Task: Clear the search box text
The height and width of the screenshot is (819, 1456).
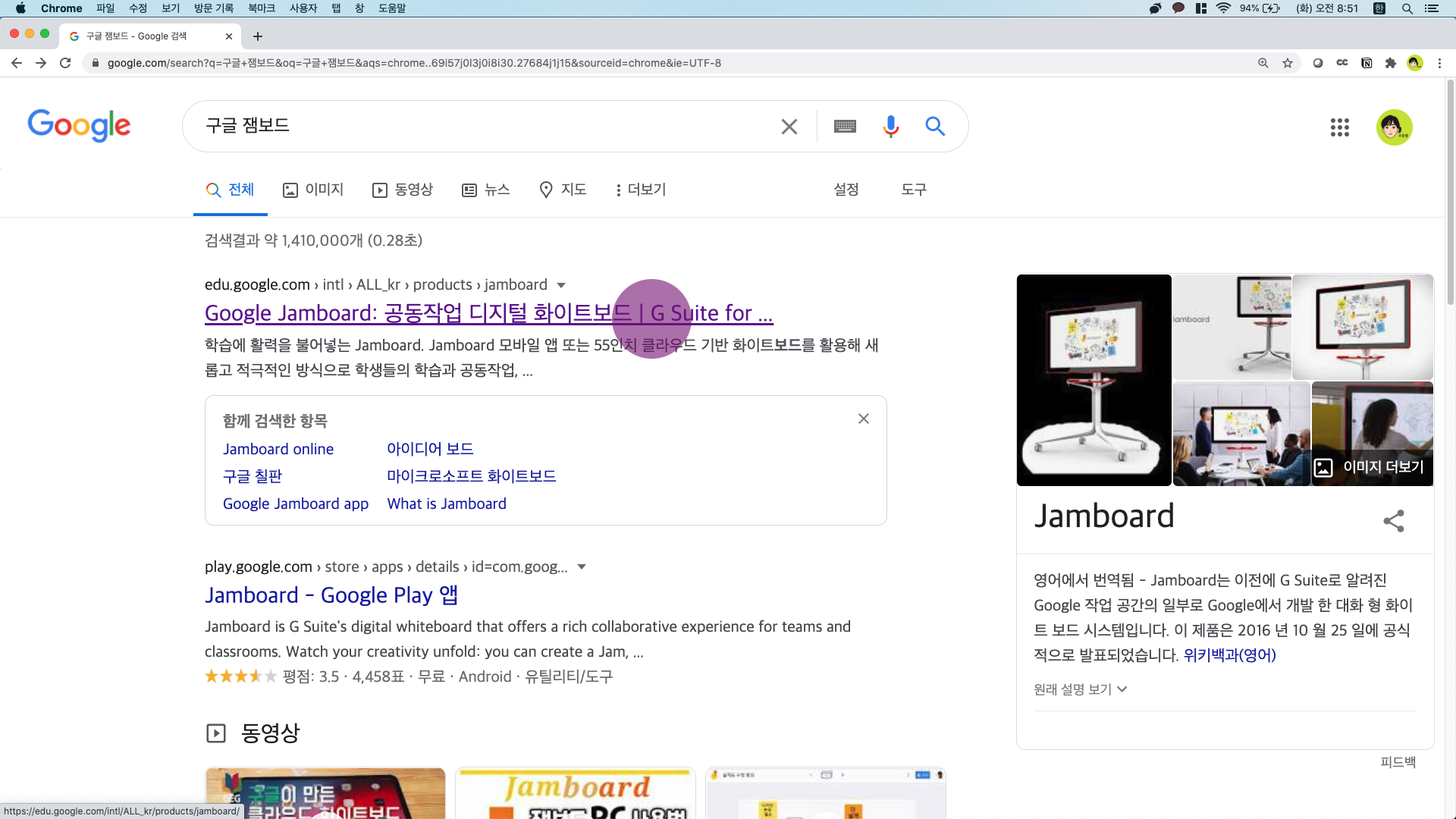Action: (x=789, y=126)
